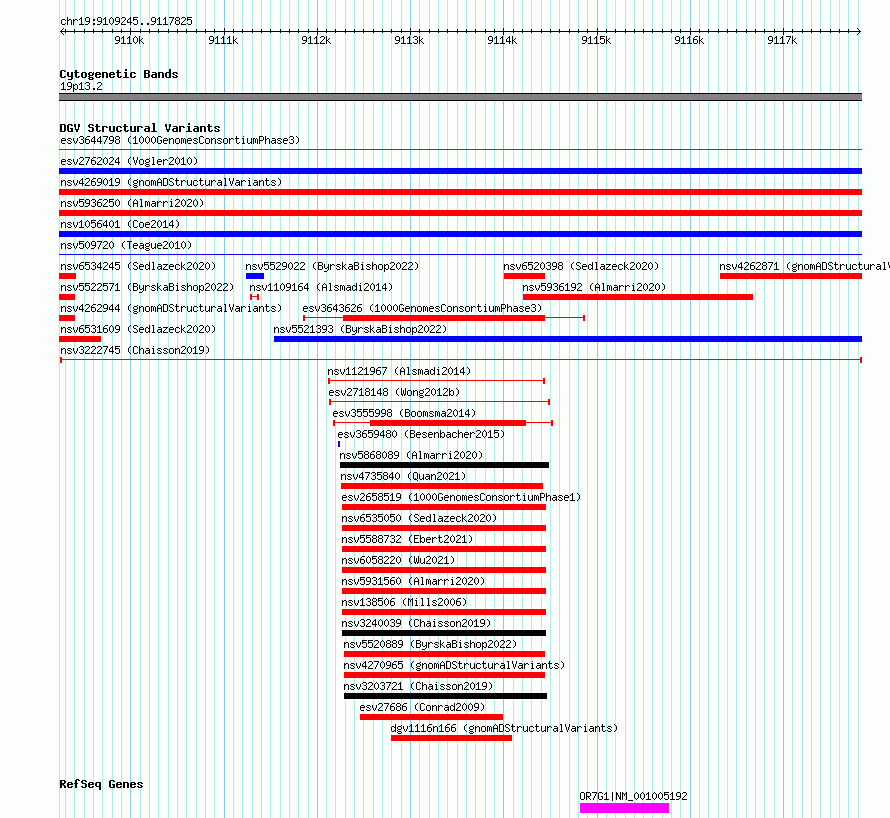Click the small blue nsv5529022 bar
The width and height of the screenshot is (890, 818).
click(255, 276)
